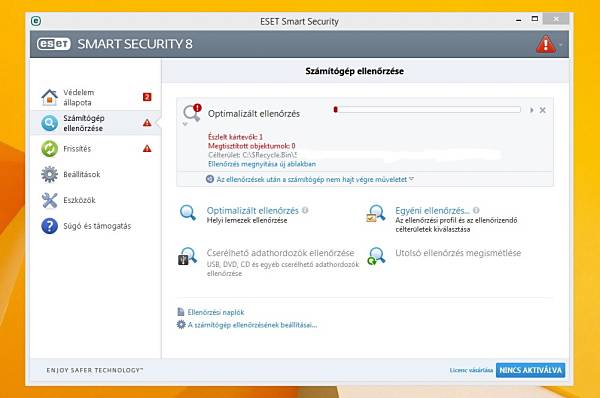Maximize the ESET Smart Security window
This screenshot has height=398, width=600.
[x=535, y=19]
